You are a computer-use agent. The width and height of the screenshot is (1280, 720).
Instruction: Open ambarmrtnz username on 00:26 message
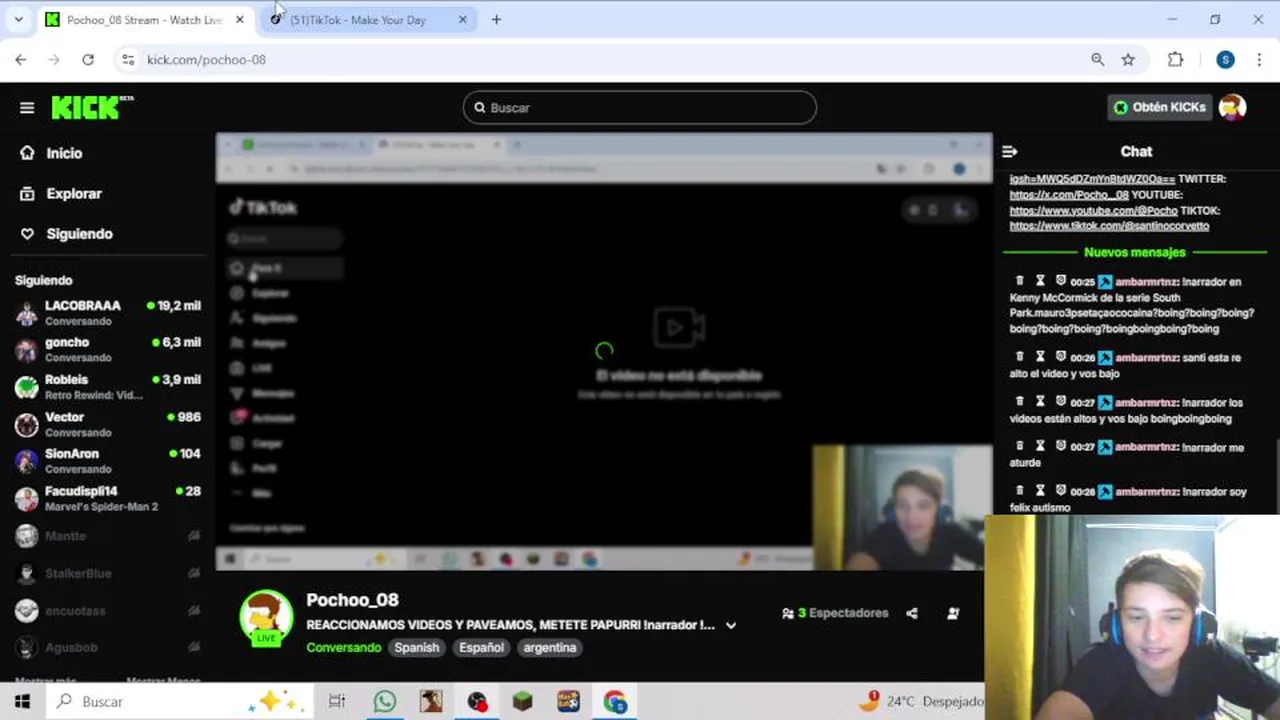pos(1145,357)
